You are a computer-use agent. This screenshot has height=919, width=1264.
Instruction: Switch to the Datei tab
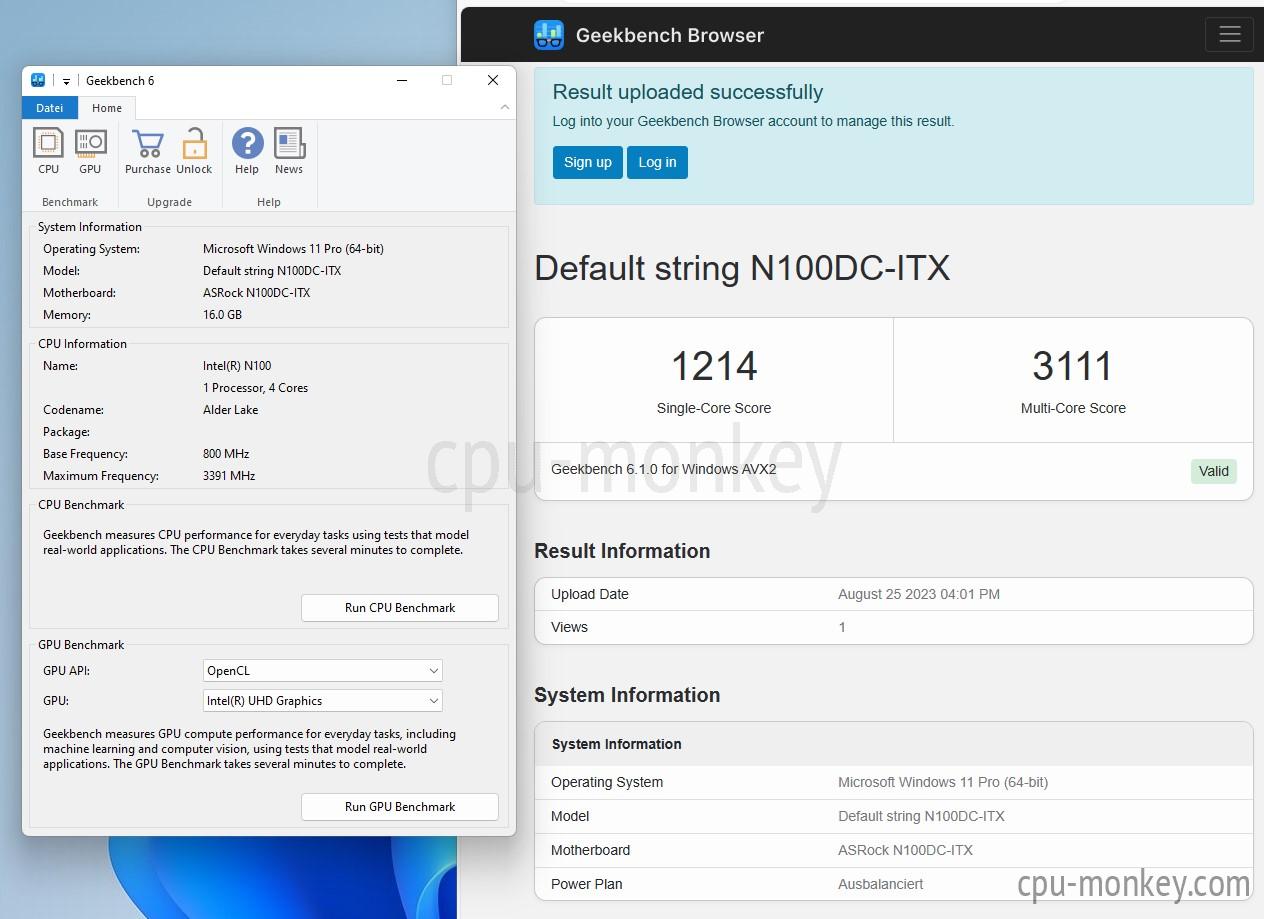click(49, 108)
